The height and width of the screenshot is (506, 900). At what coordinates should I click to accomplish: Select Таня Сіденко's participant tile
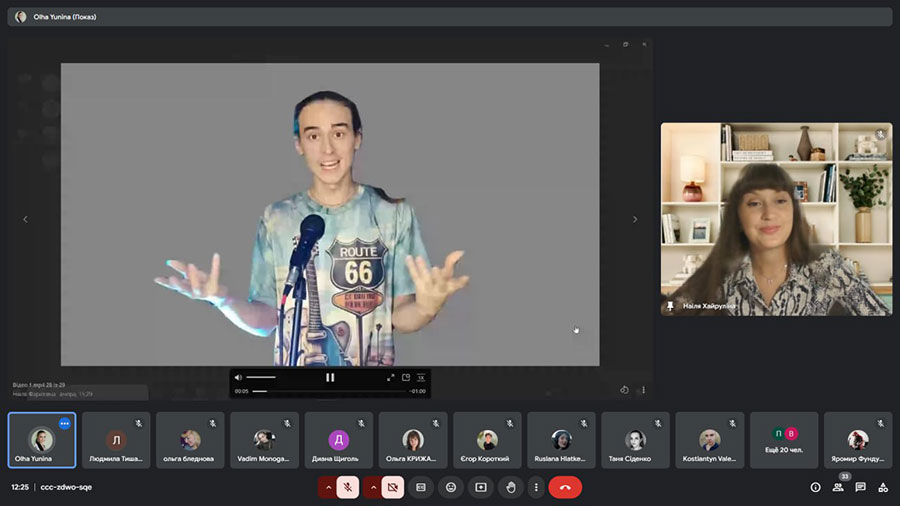(x=636, y=440)
